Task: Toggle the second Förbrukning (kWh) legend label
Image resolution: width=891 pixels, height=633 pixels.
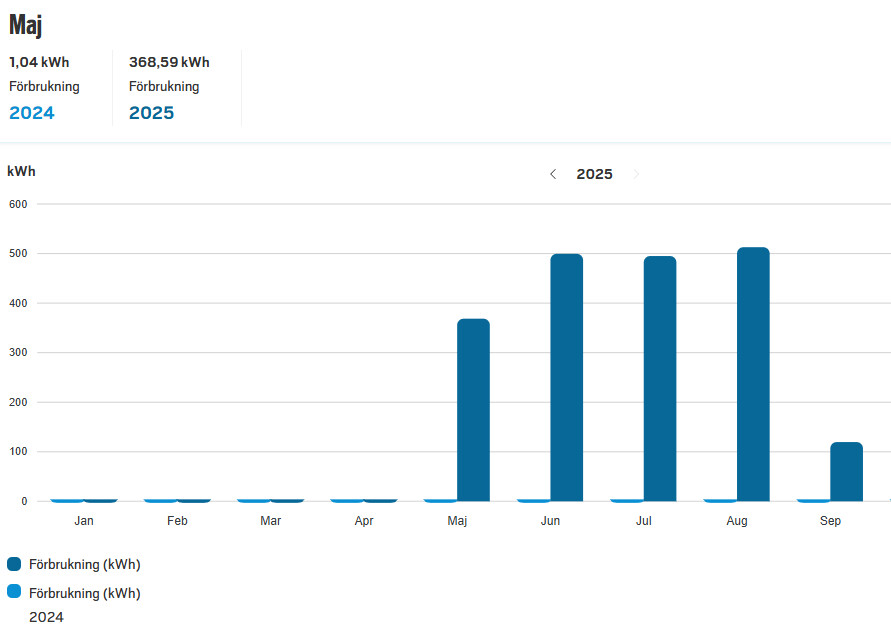Action: click(84, 593)
